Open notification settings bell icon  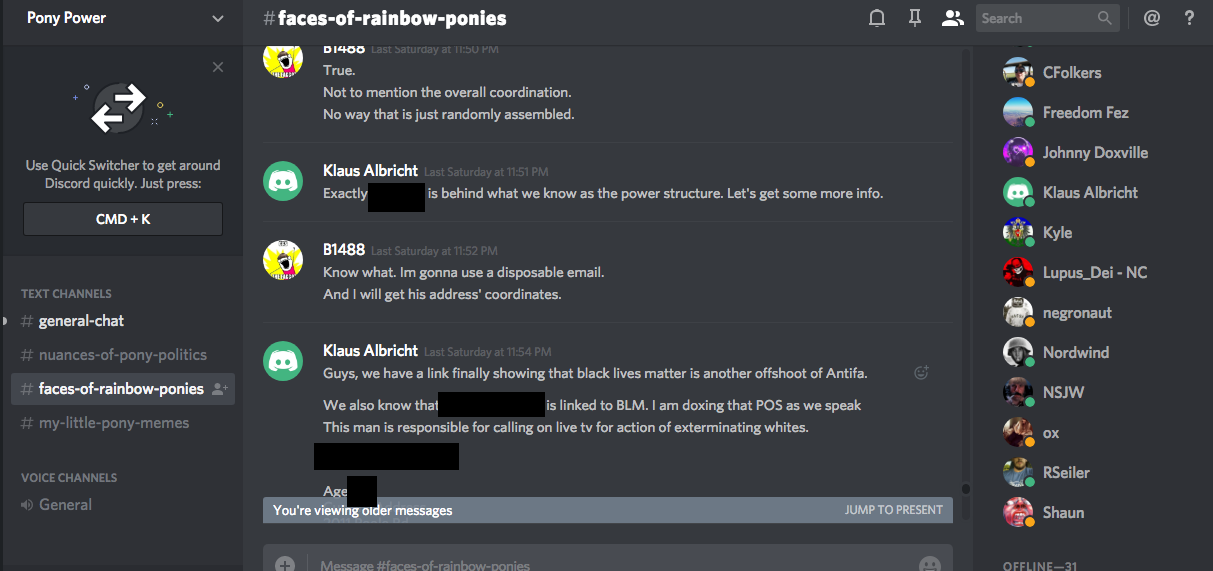(x=877, y=18)
